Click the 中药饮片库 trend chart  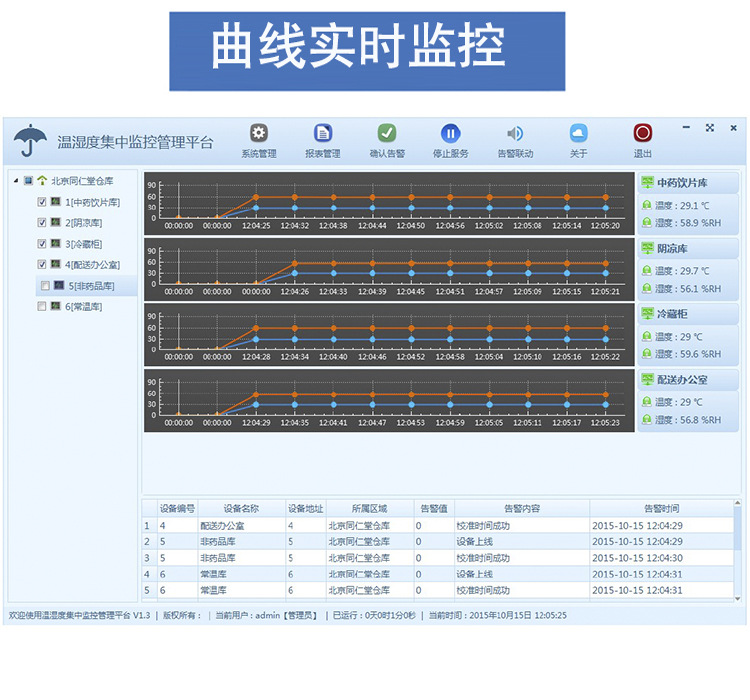click(x=389, y=203)
